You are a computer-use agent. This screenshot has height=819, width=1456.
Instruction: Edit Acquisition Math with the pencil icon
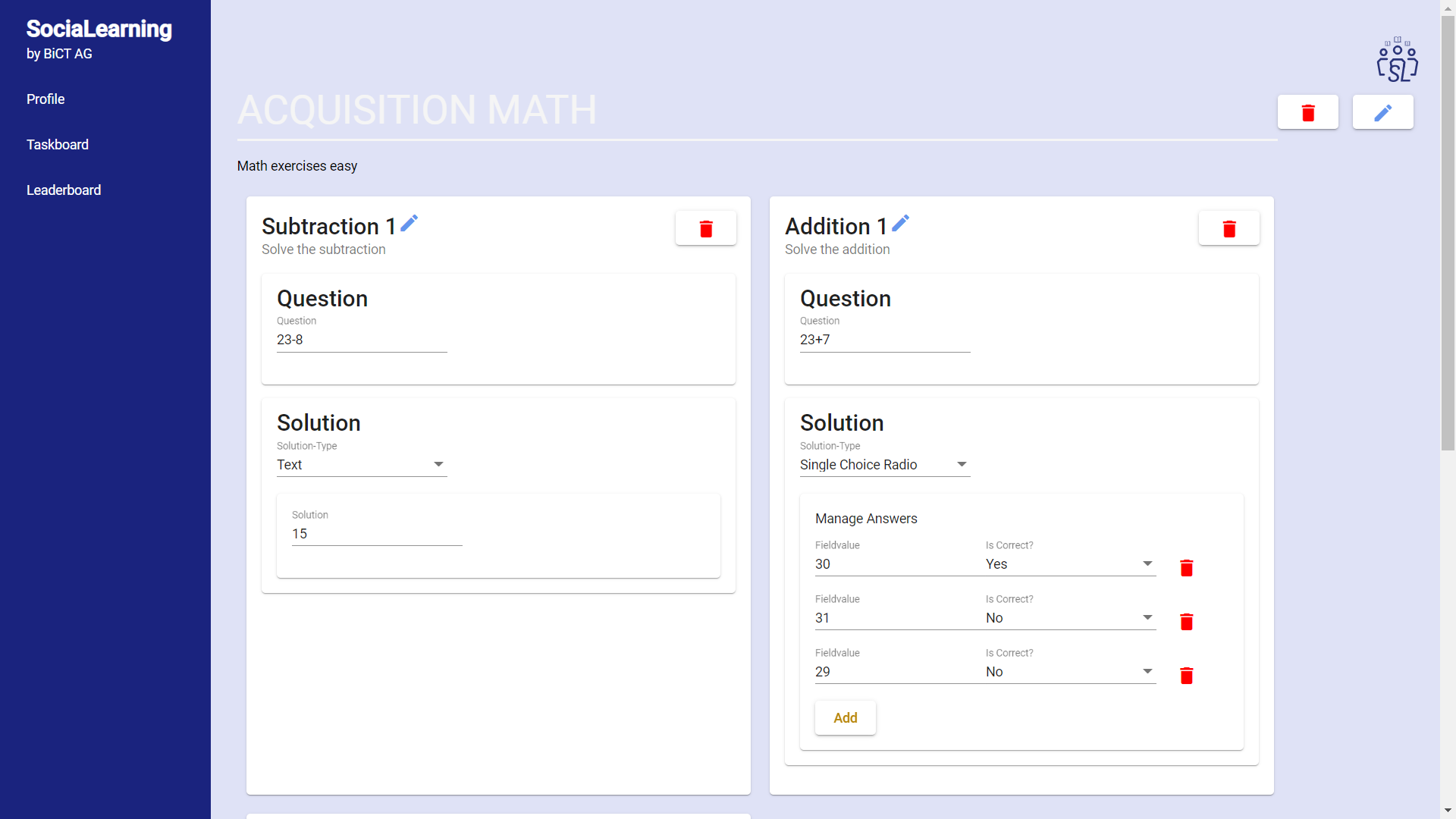[x=1382, y=112]
